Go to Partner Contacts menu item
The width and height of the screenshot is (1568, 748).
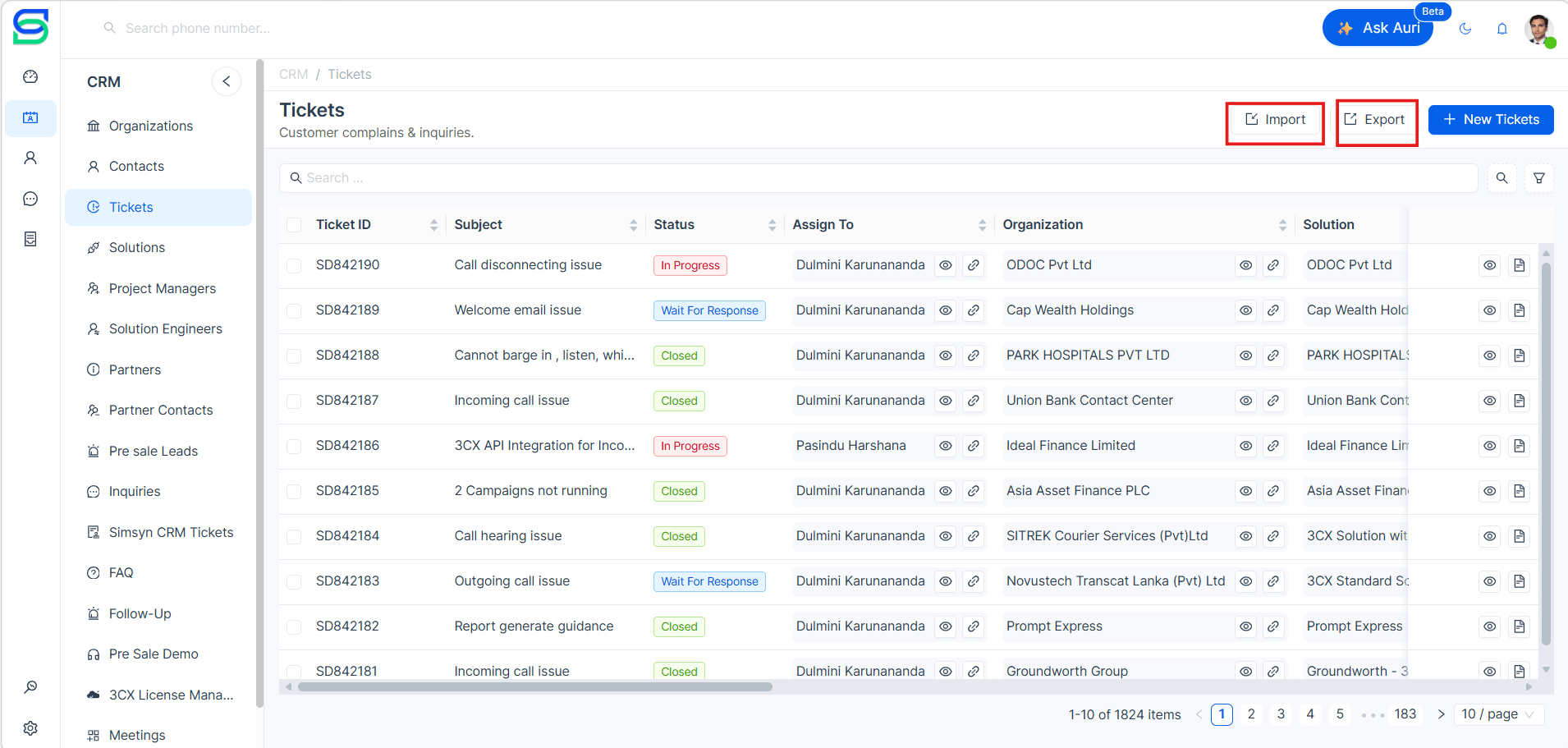click(x=161, y=411)
